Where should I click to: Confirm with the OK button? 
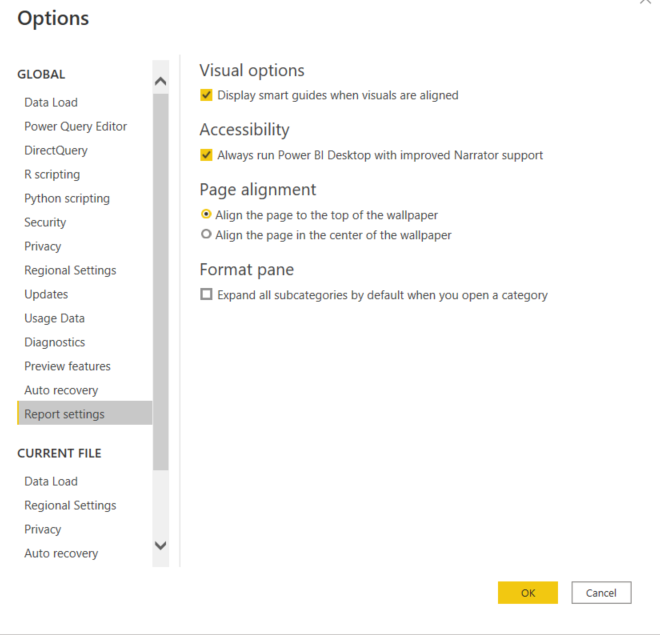528,593
